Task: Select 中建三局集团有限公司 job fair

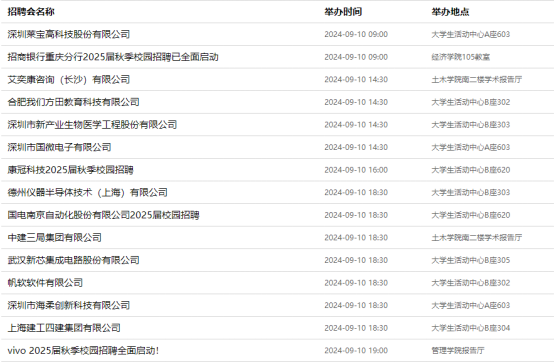Action: (x=55, y=238)
